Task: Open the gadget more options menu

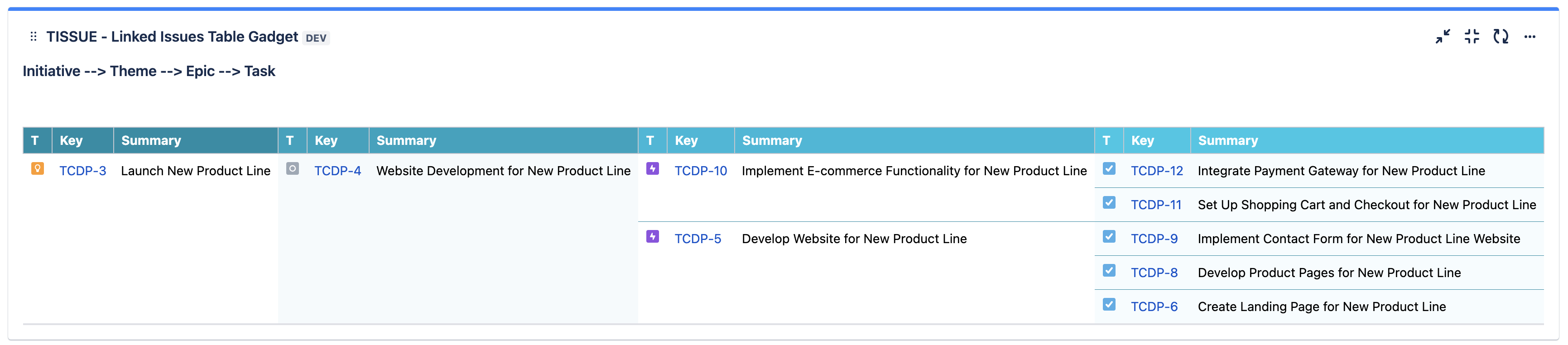Action: point(1530,37)
